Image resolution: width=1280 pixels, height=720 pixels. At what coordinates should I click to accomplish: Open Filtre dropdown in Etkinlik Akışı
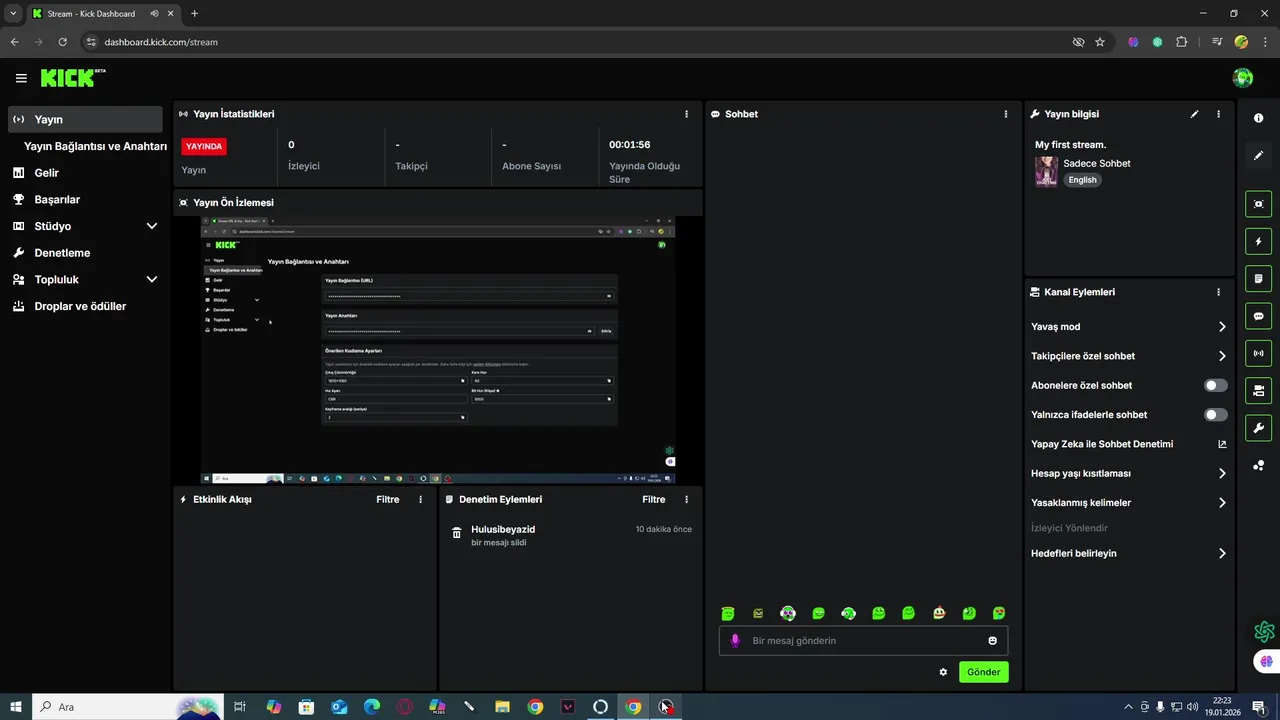387,499
